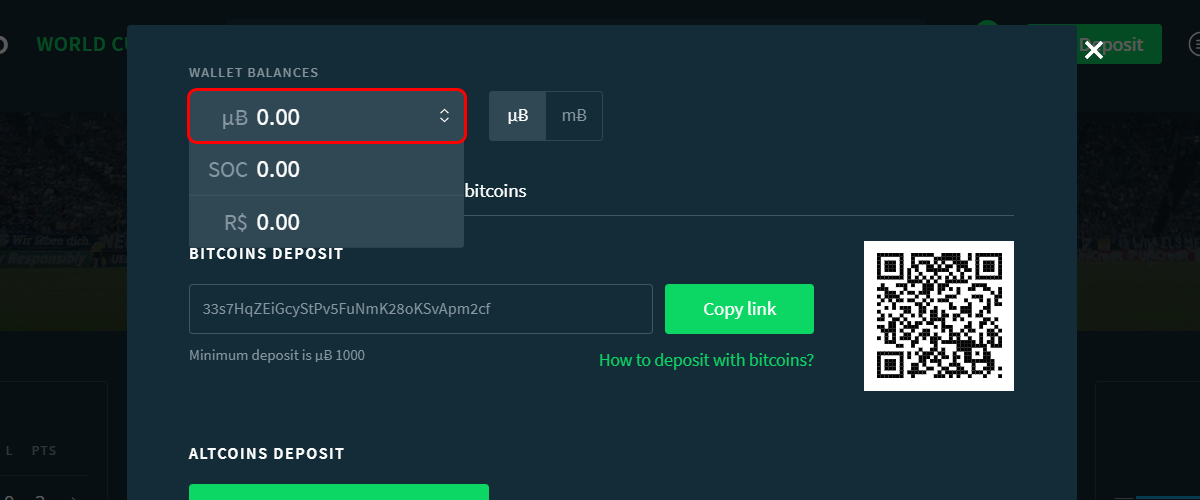The height and width of the screenshot is (500, 1200).
Task: Click the bitcoin address field
Action: tap(420, 309)
